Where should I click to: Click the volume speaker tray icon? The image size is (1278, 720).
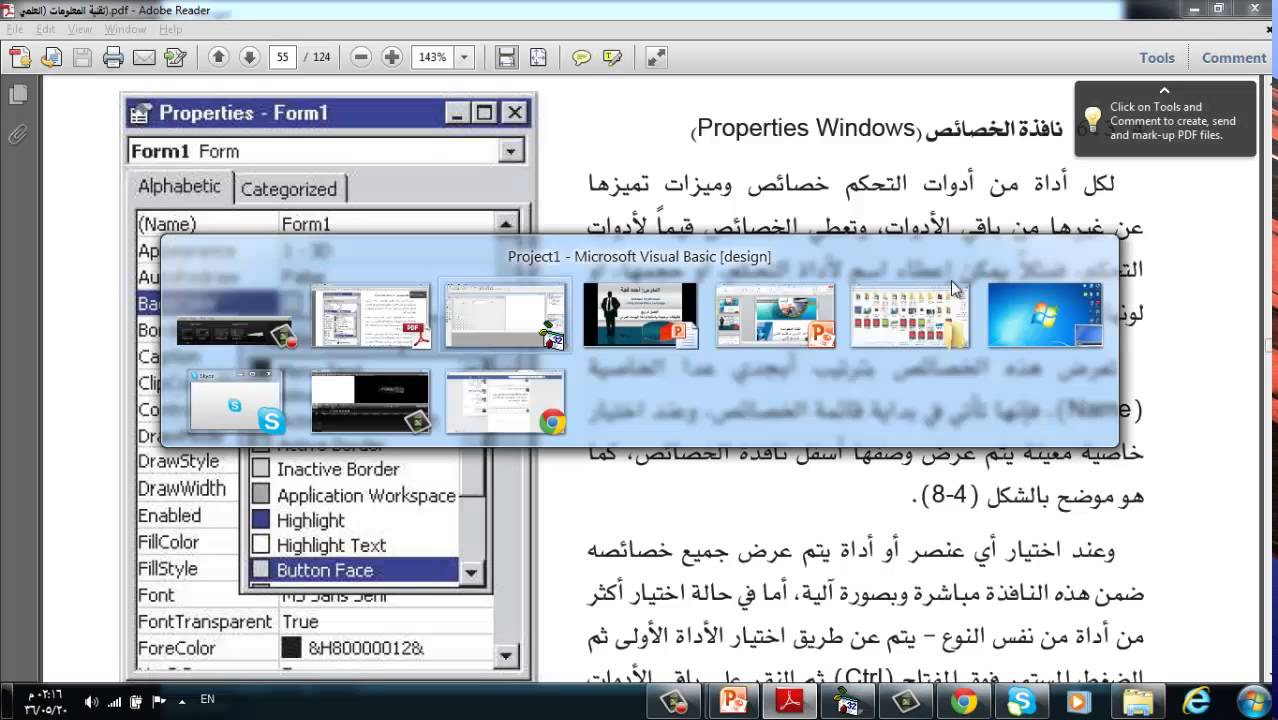coord(92,702)
